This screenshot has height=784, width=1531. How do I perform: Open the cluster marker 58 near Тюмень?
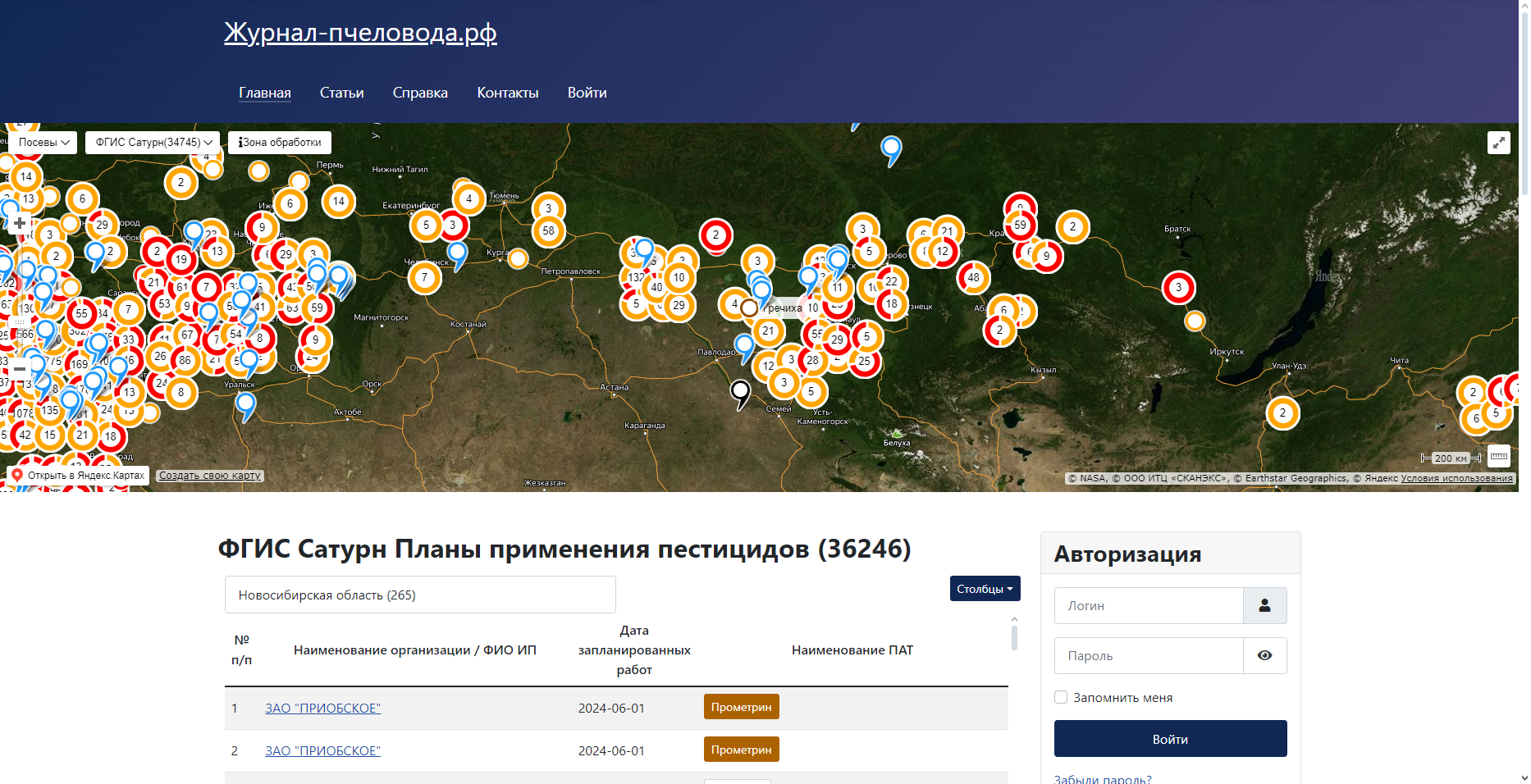pos(549,230)
